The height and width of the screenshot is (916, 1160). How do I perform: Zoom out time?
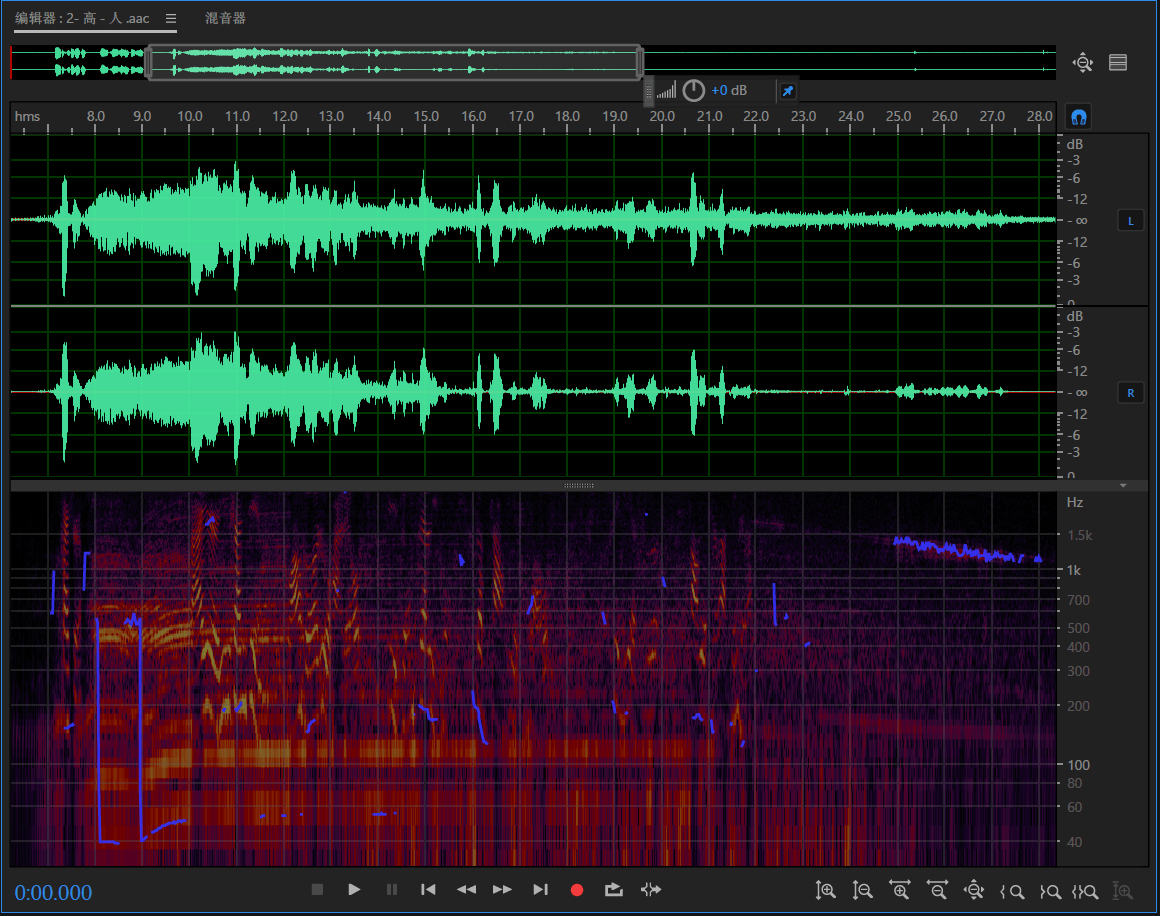(937, 891)
